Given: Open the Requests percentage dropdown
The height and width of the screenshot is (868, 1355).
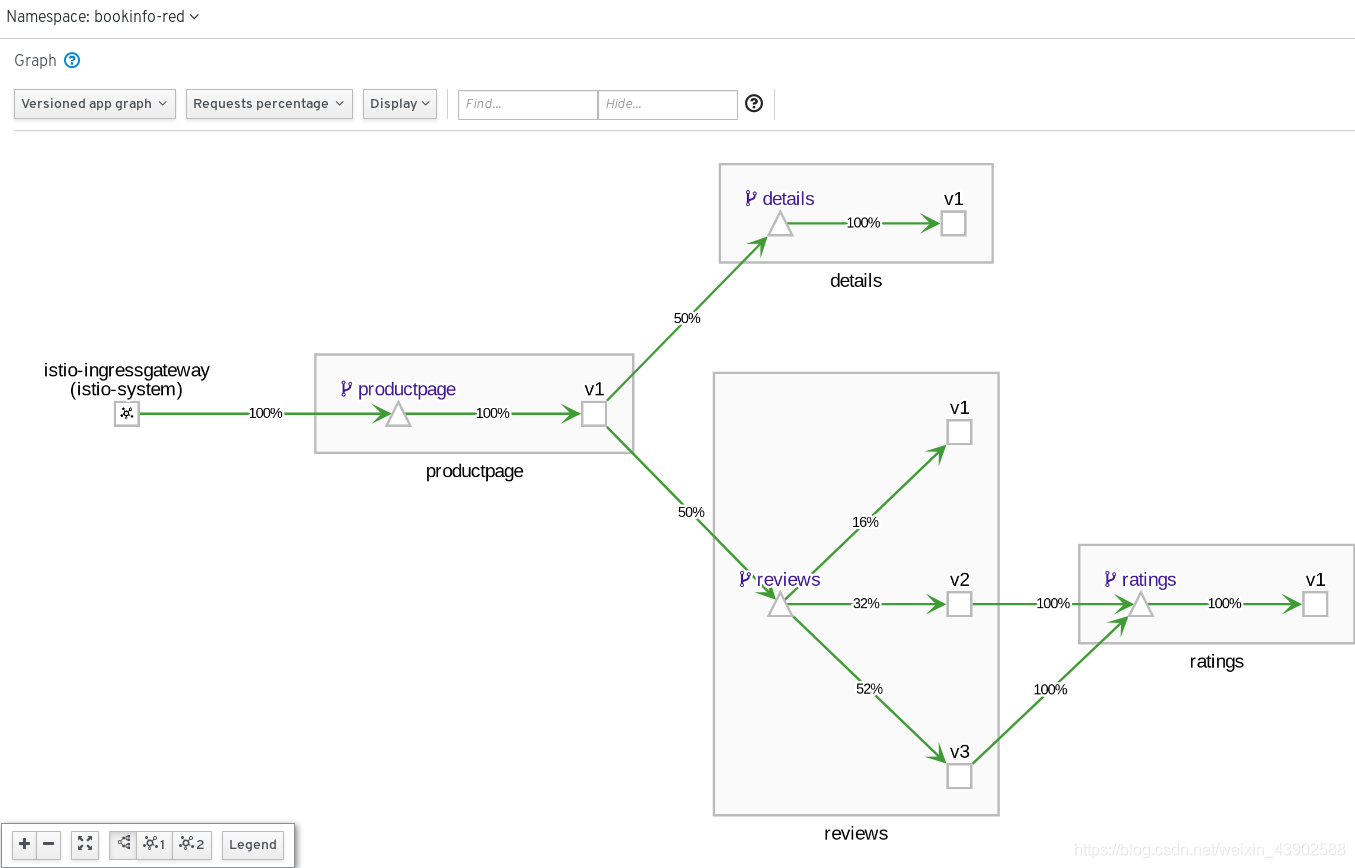Looking at the screenshot, I should point(269,104).
